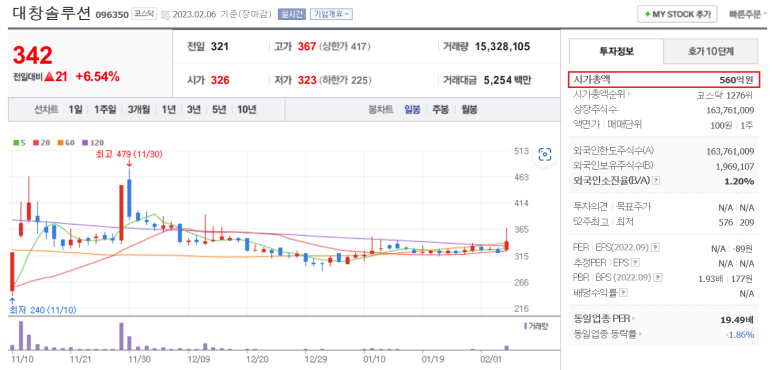Select the 일봉 candlestick chart

(x=412, y=109)
